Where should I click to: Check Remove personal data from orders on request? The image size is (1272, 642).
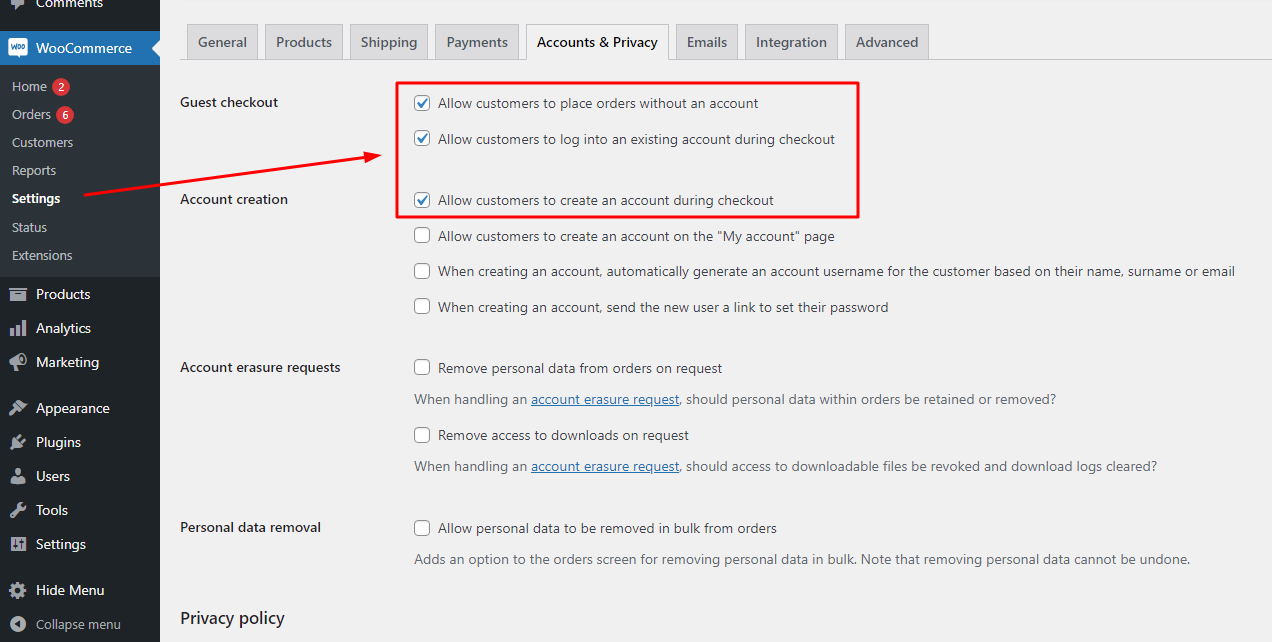point(422,368)
